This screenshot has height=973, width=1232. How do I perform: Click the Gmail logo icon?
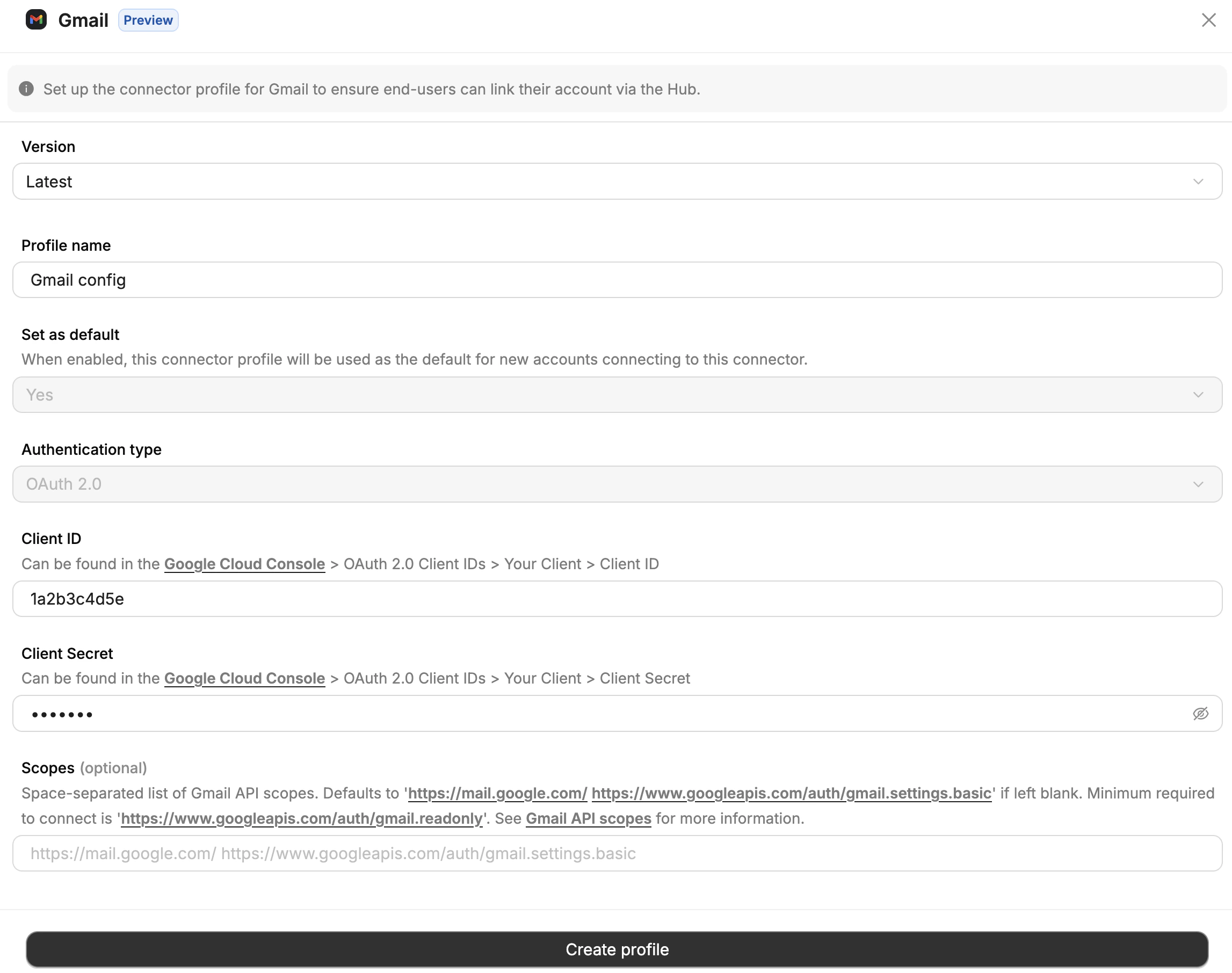[x=36, y=20]
